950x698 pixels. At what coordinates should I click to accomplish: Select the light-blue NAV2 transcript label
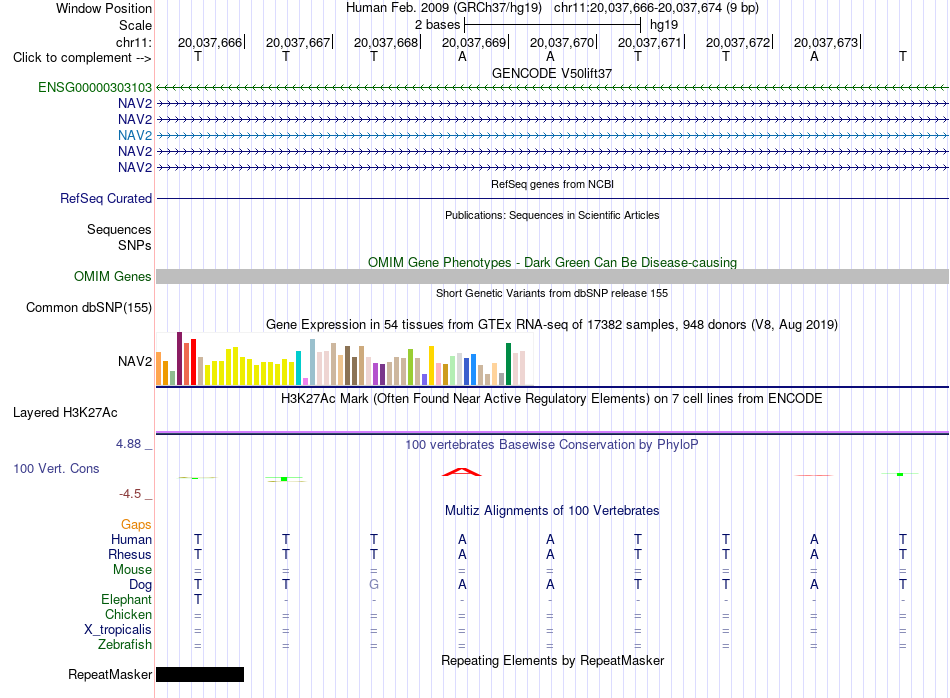(135, 135)
